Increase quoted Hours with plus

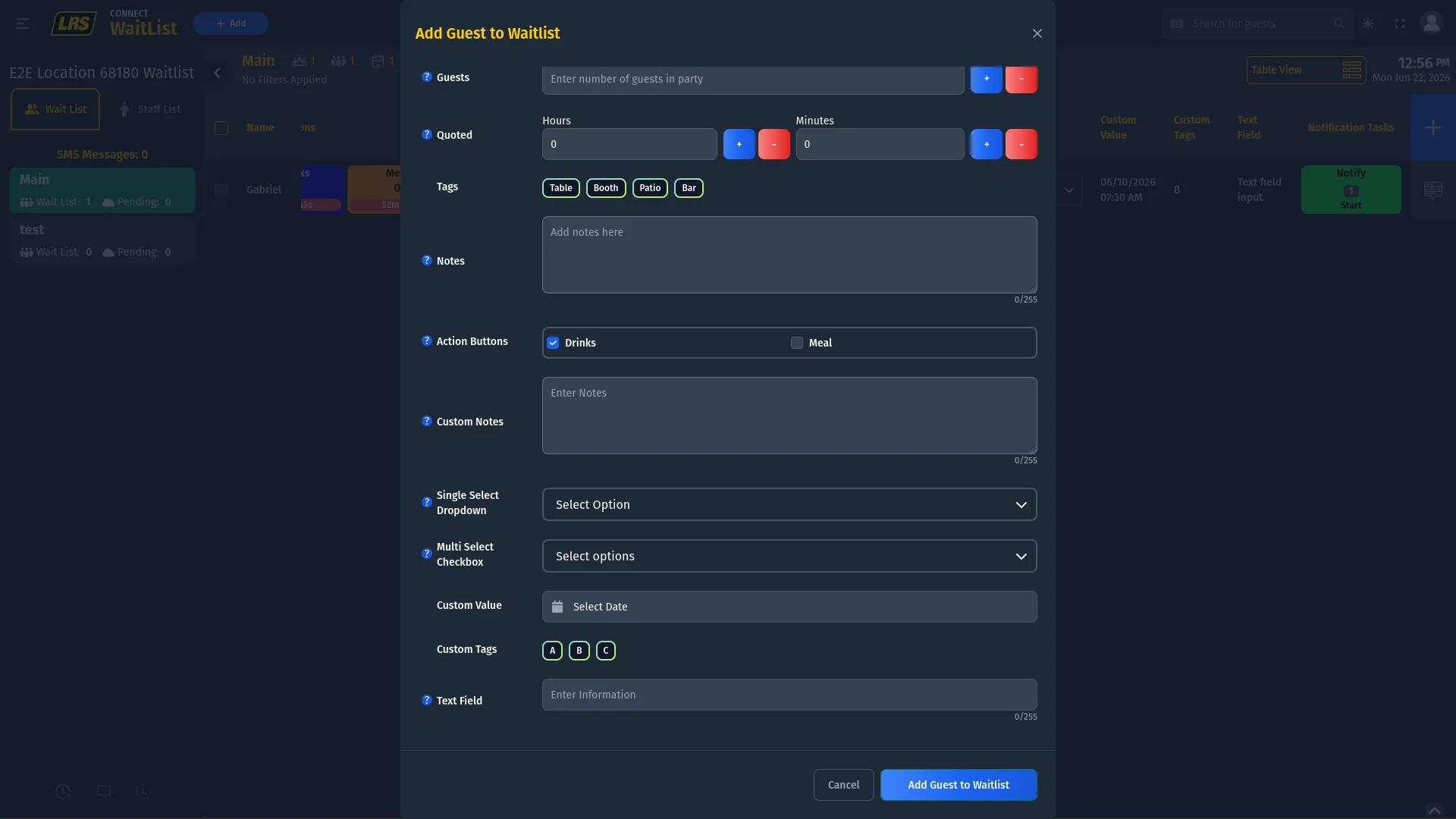click(x=739, y=144)
